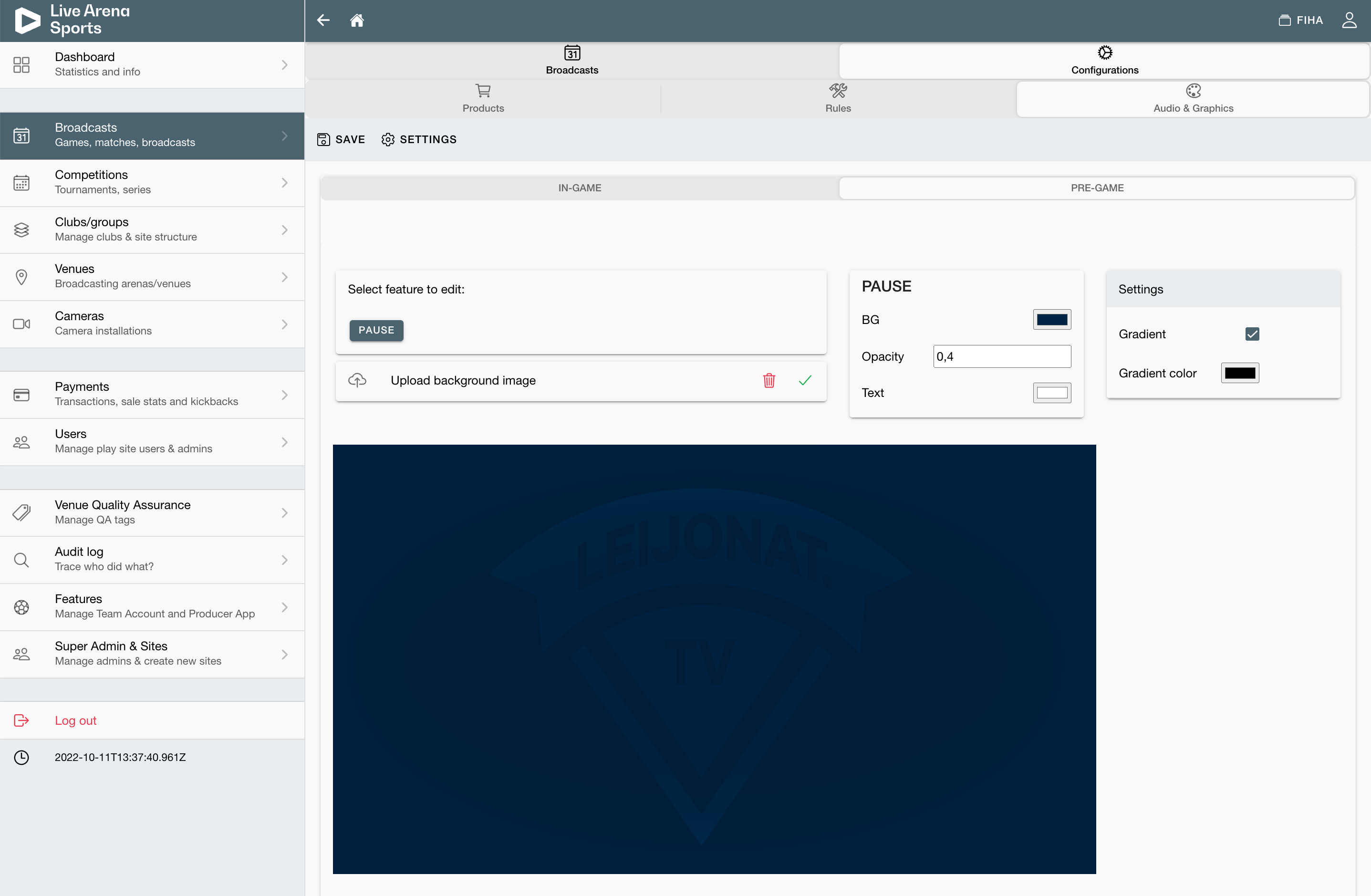Click the Broadcasts tab calendar icon
1371x896 pixels.
[572, 53]
